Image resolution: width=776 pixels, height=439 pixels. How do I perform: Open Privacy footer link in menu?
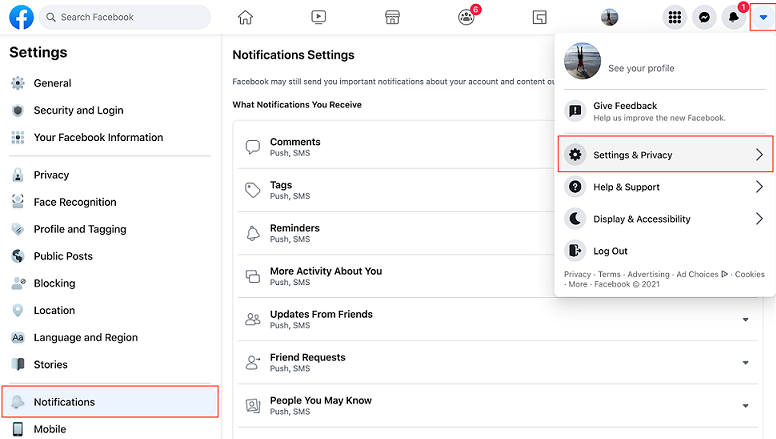tap(578, 274)
